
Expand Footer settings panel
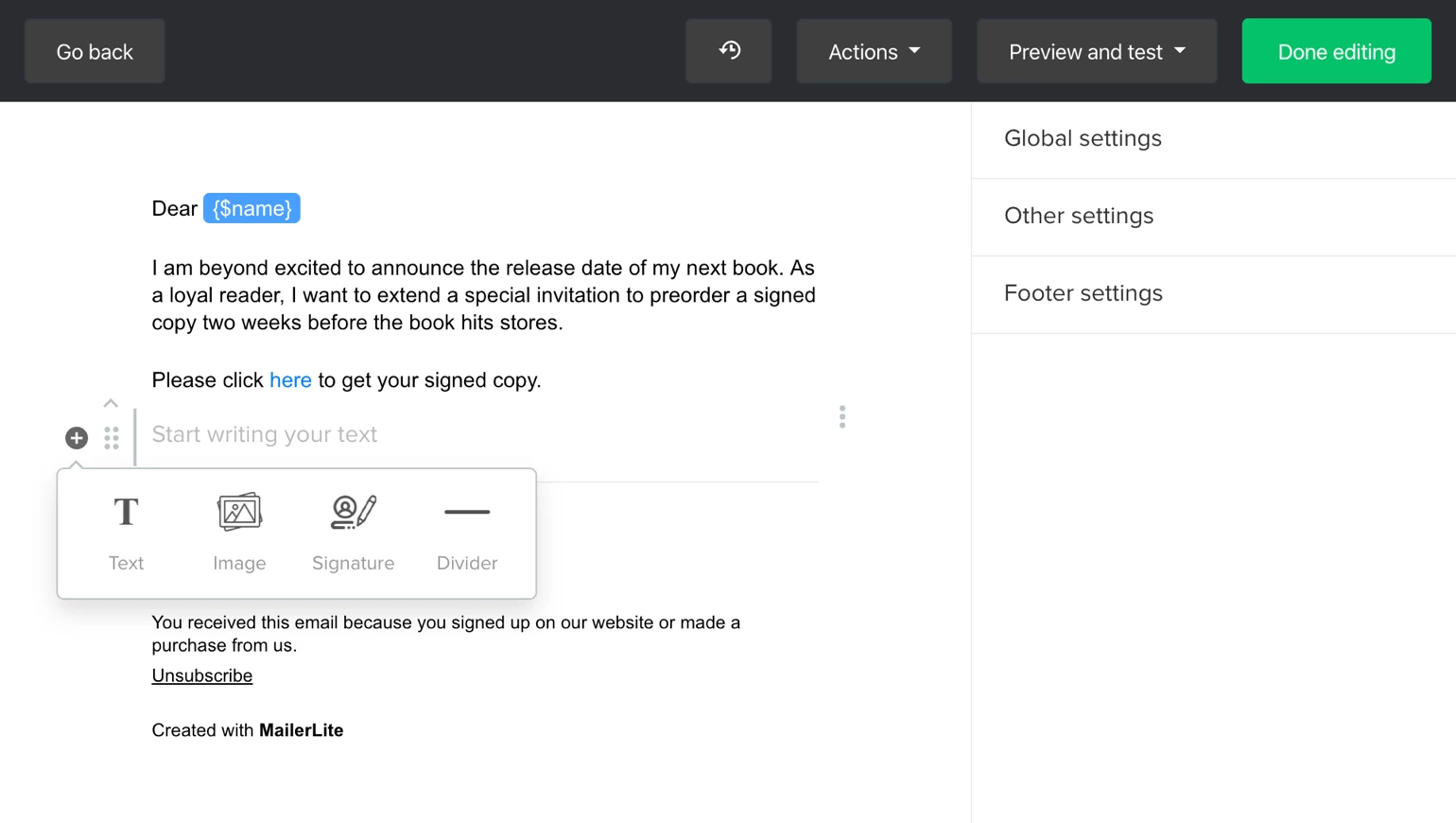coord(1083,294)
